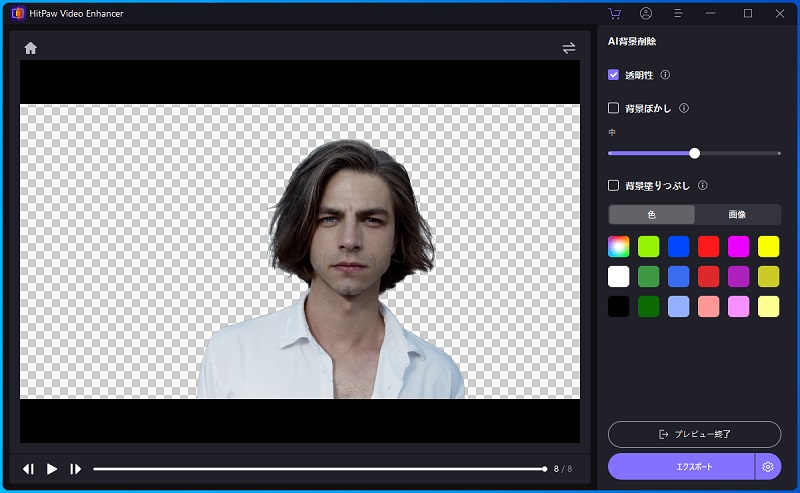Viewport: 800px width, 493px height.
Task: Play the video preview
Action: coord(52,469)
